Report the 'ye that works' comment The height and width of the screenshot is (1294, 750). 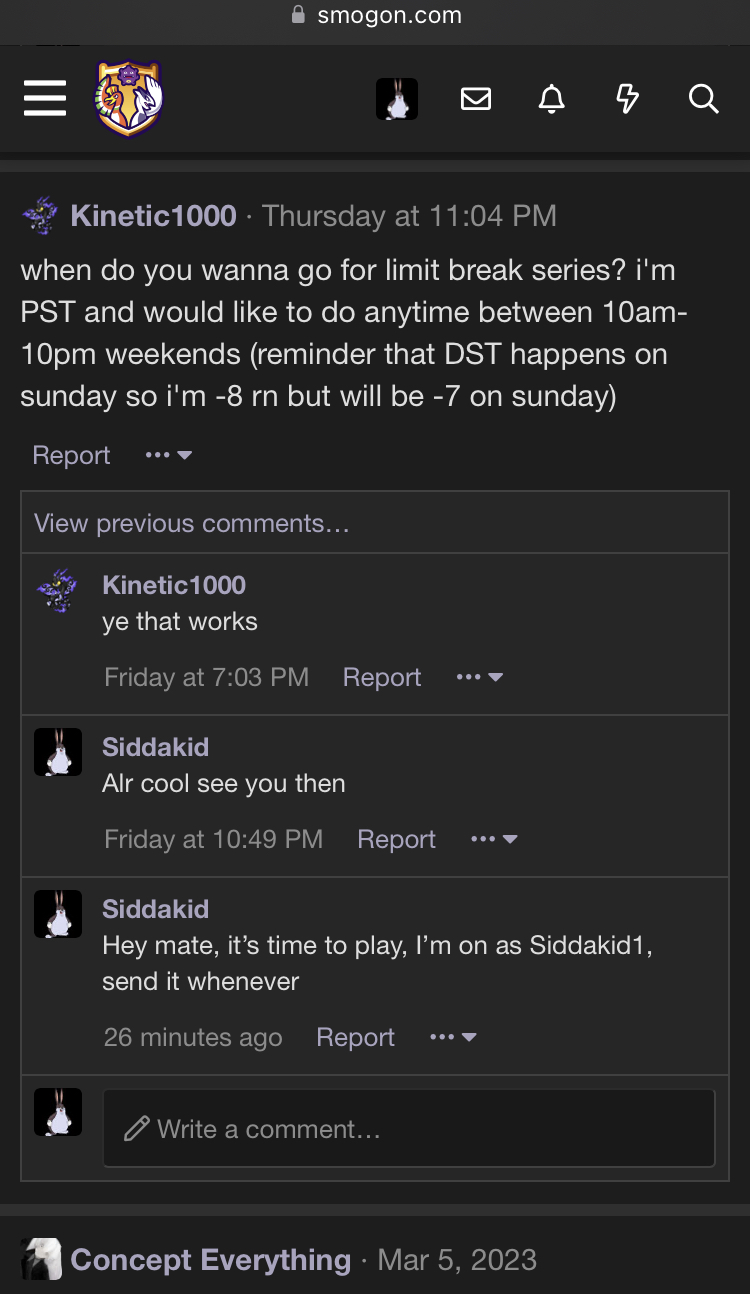tap(382, 677)
